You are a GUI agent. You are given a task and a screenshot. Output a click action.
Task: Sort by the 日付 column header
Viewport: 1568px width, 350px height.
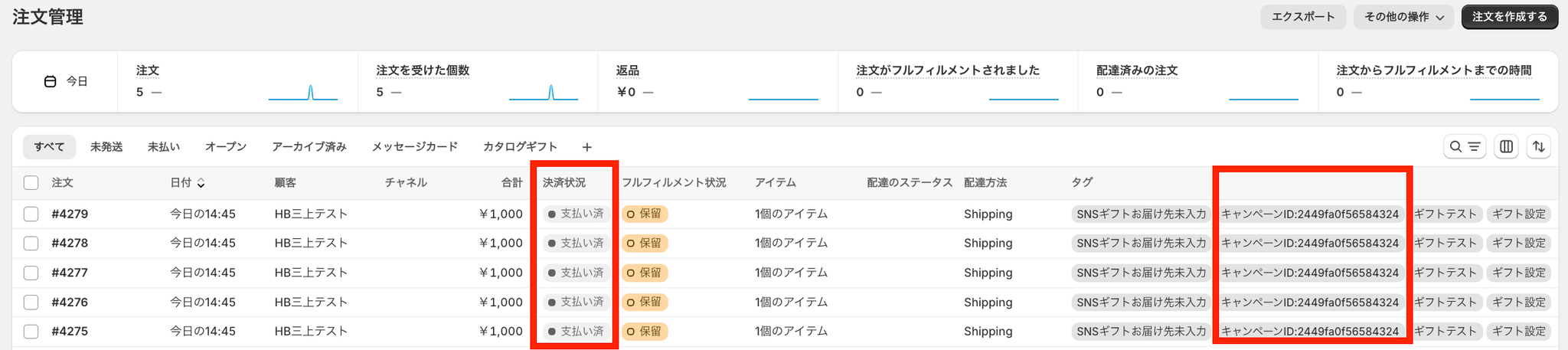click(x=181, y=183)
